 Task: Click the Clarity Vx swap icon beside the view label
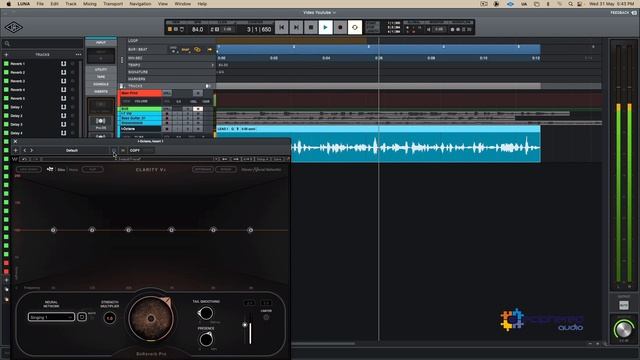[x=50, y=169]
